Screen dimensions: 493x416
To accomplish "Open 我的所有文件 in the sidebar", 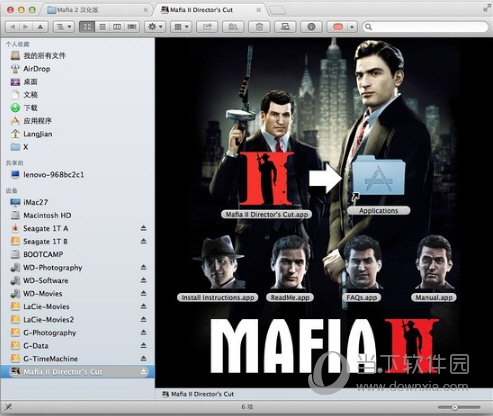I will [x=44, y=56].
